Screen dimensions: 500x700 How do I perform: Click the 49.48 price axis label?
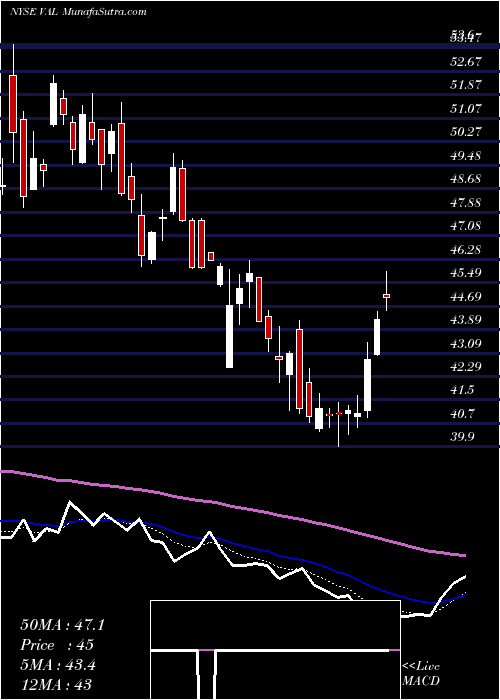[467, 156]
